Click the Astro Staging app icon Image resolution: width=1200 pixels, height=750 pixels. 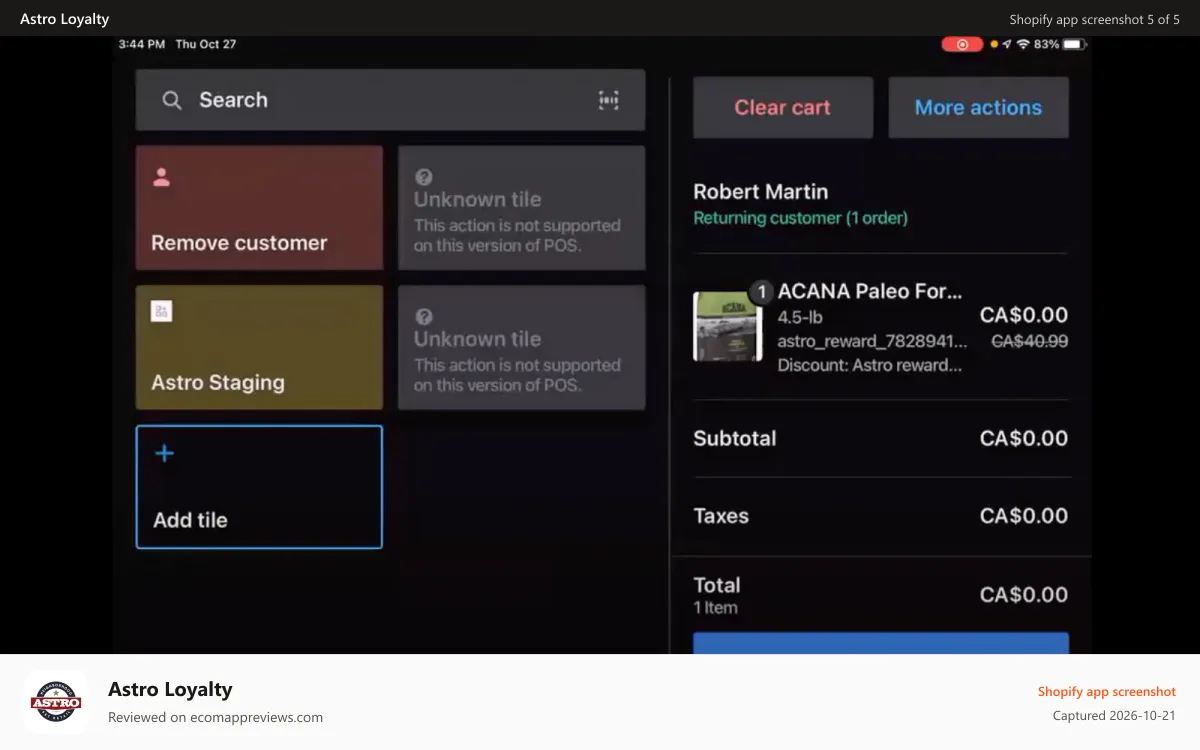coord(162,311)
